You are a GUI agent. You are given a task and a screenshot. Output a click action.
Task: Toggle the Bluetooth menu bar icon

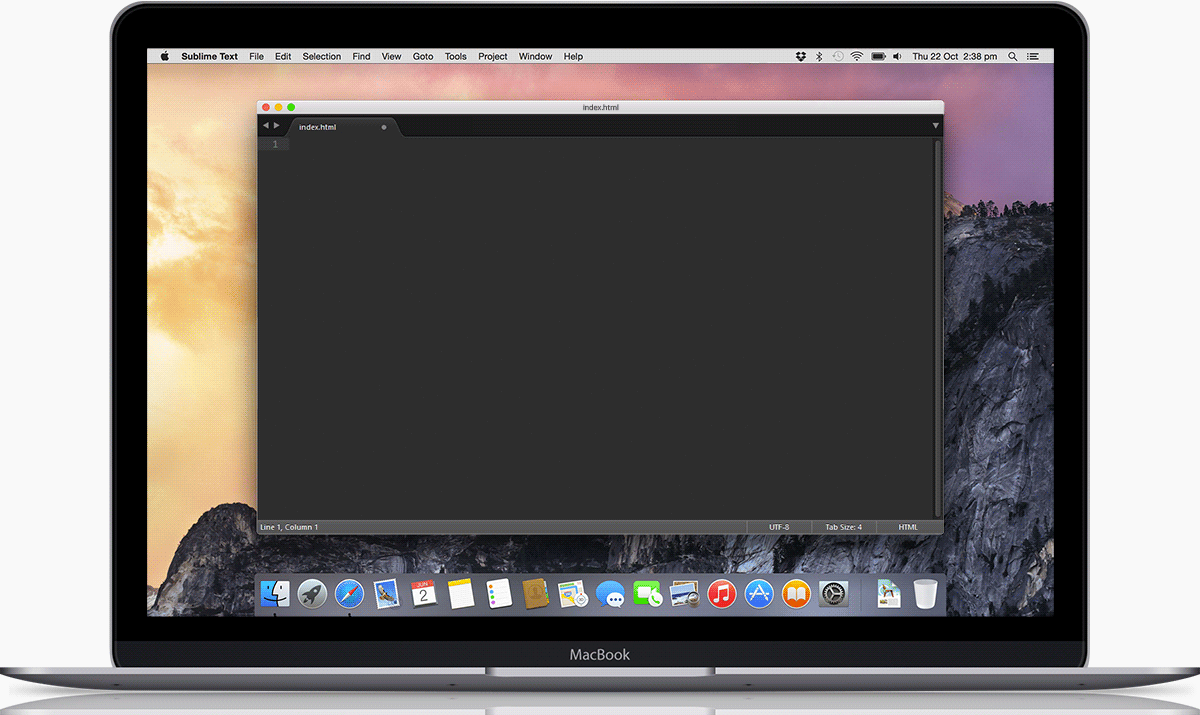(x=819, y=57)
